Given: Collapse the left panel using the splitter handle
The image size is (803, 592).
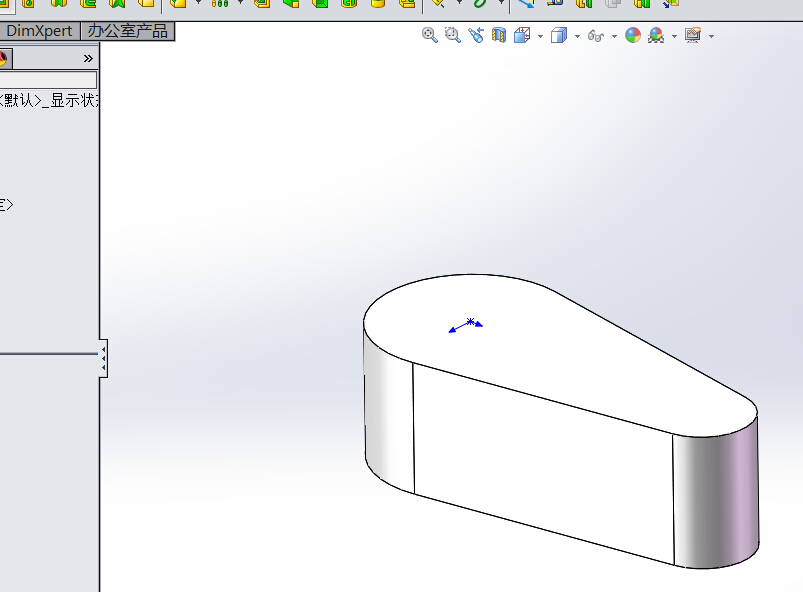Looking at the screenshot, I should tap(103, 358).
